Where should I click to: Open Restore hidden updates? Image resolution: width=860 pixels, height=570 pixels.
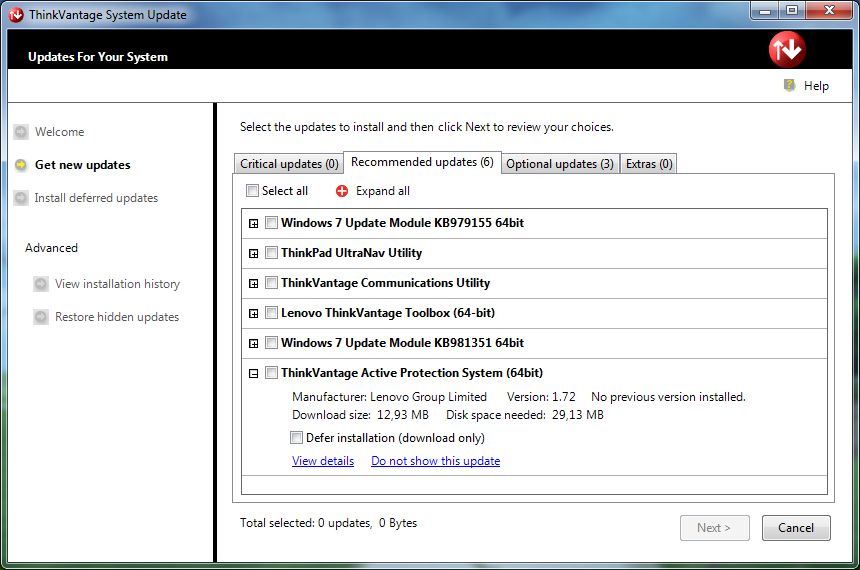pos(117,317)
